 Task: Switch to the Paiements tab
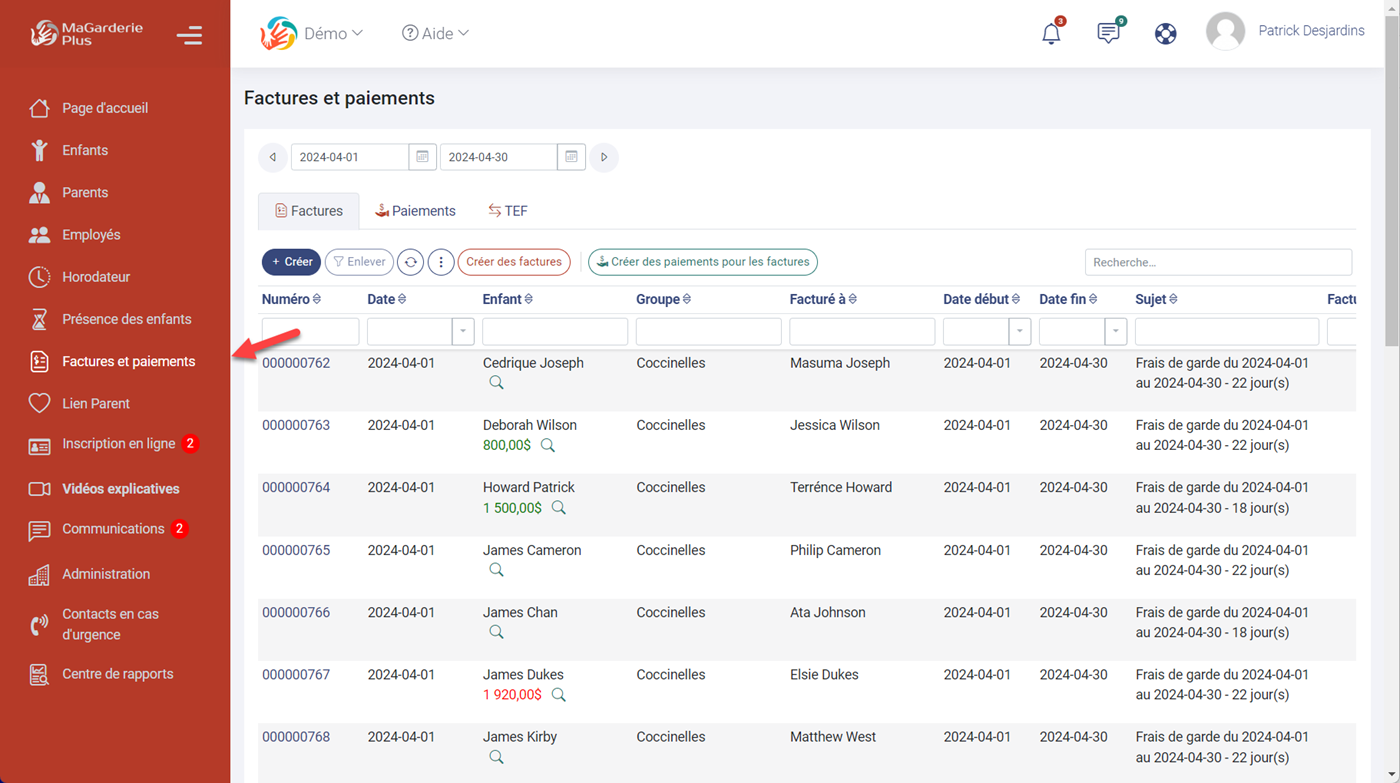coord(415,211)
